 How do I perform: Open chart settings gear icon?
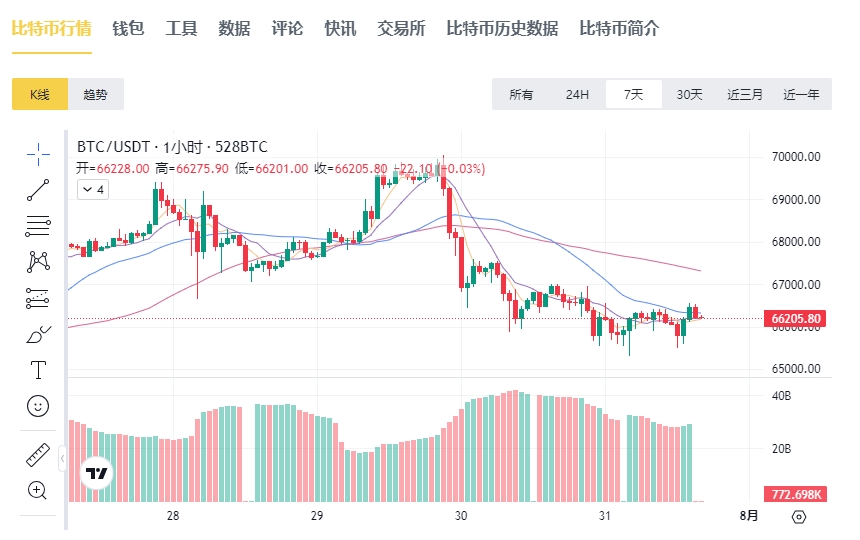(799, 516)
